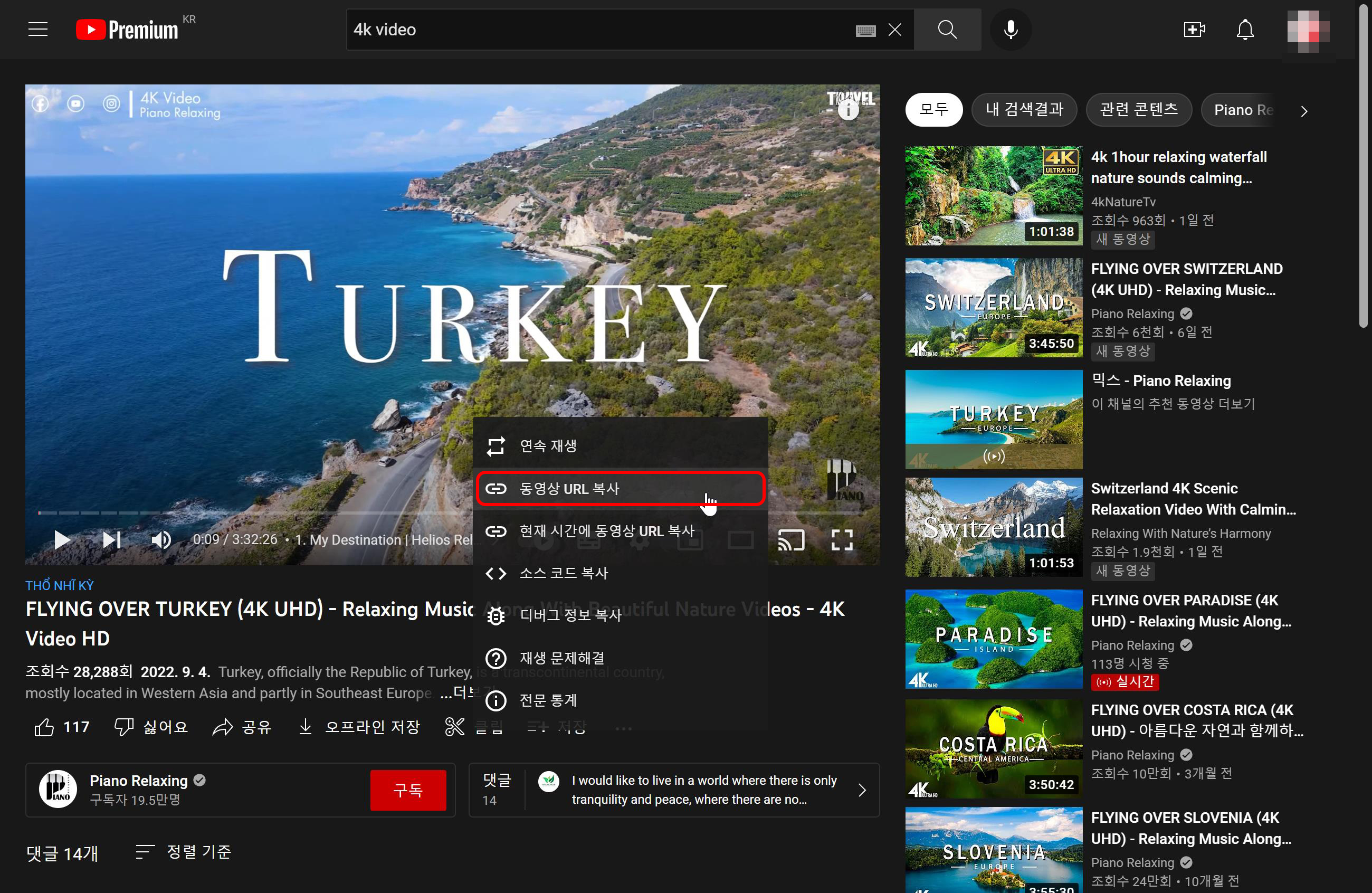Viewport: 1372px width, 893px height.
Task: Open 재생 문제해결 help item
Action: point(620,658)
